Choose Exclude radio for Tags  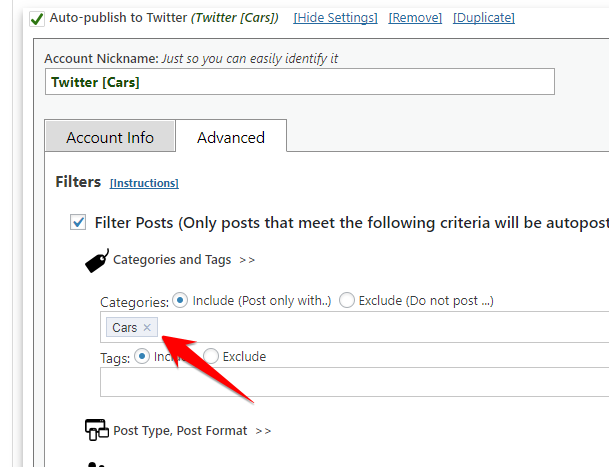click(x=211, y=356)
